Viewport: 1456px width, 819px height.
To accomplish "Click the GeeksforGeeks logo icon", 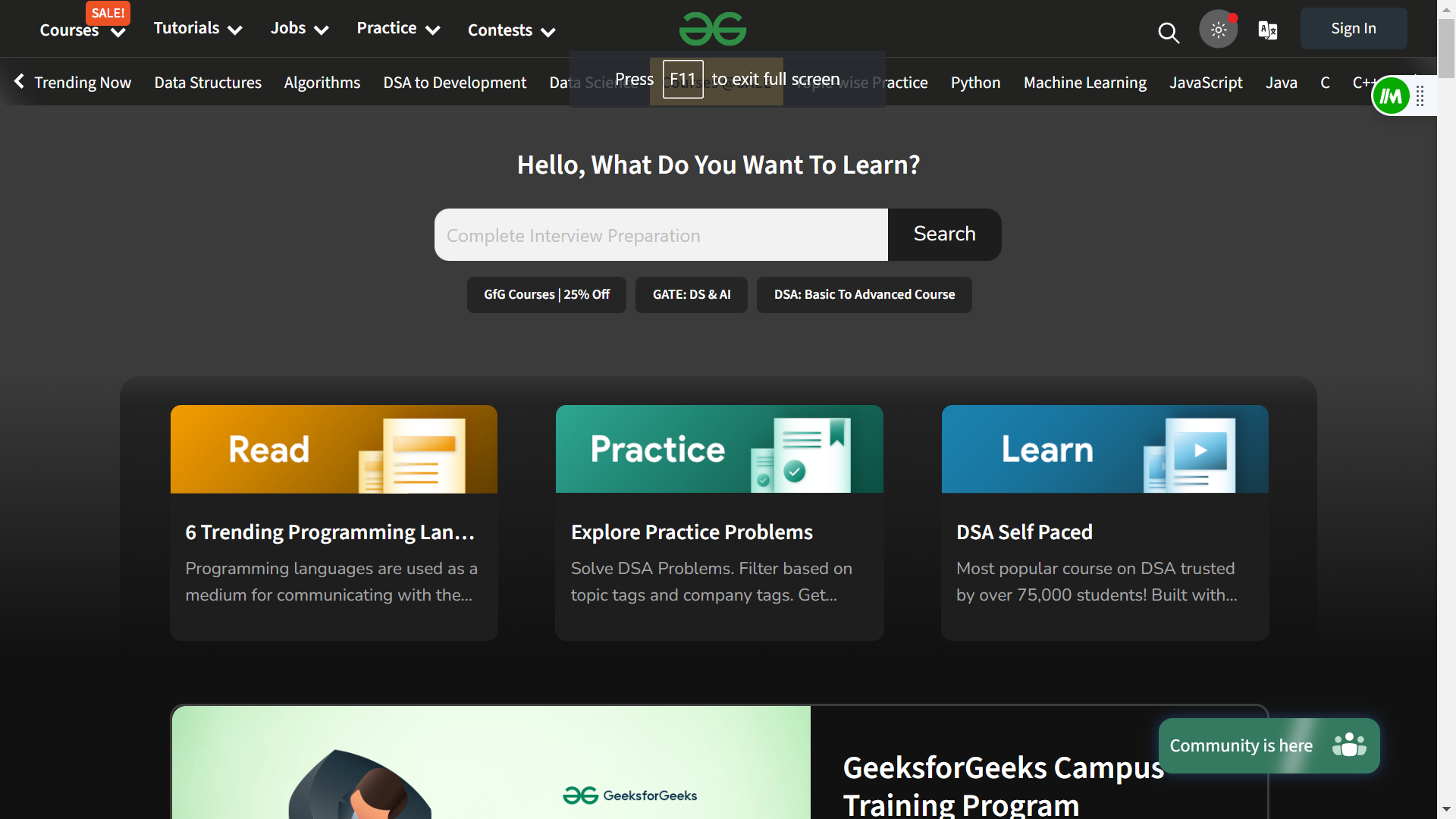I will coord(714,28).
